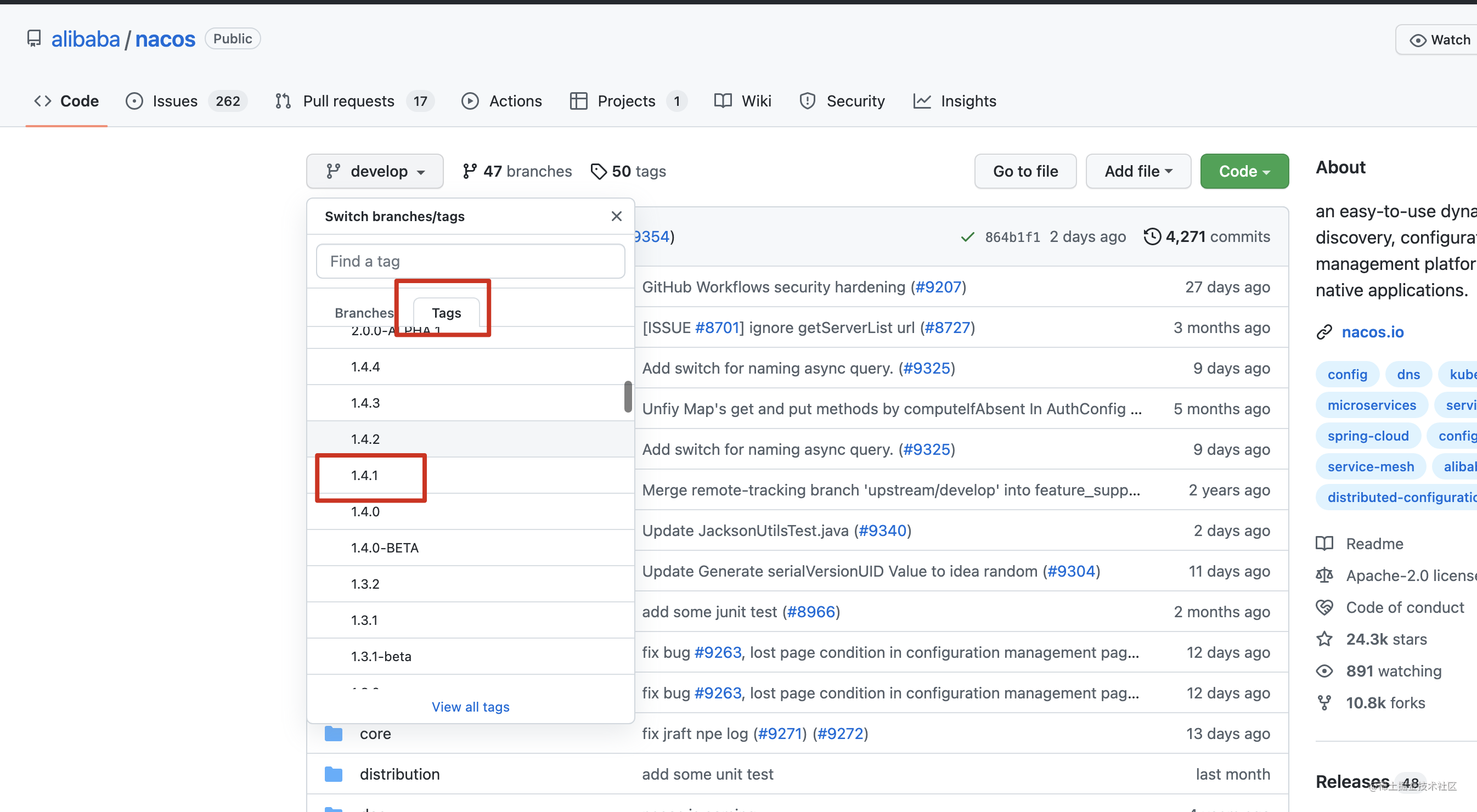1477x812 pixels.
Task: Switch to the Branches tab
Action: pos(364,313)
